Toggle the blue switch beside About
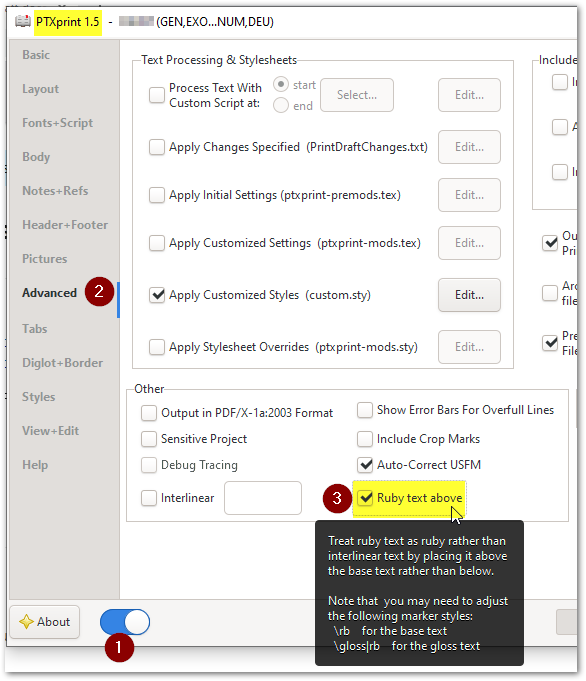Screen dimensions: 586x681 point(125,622)
